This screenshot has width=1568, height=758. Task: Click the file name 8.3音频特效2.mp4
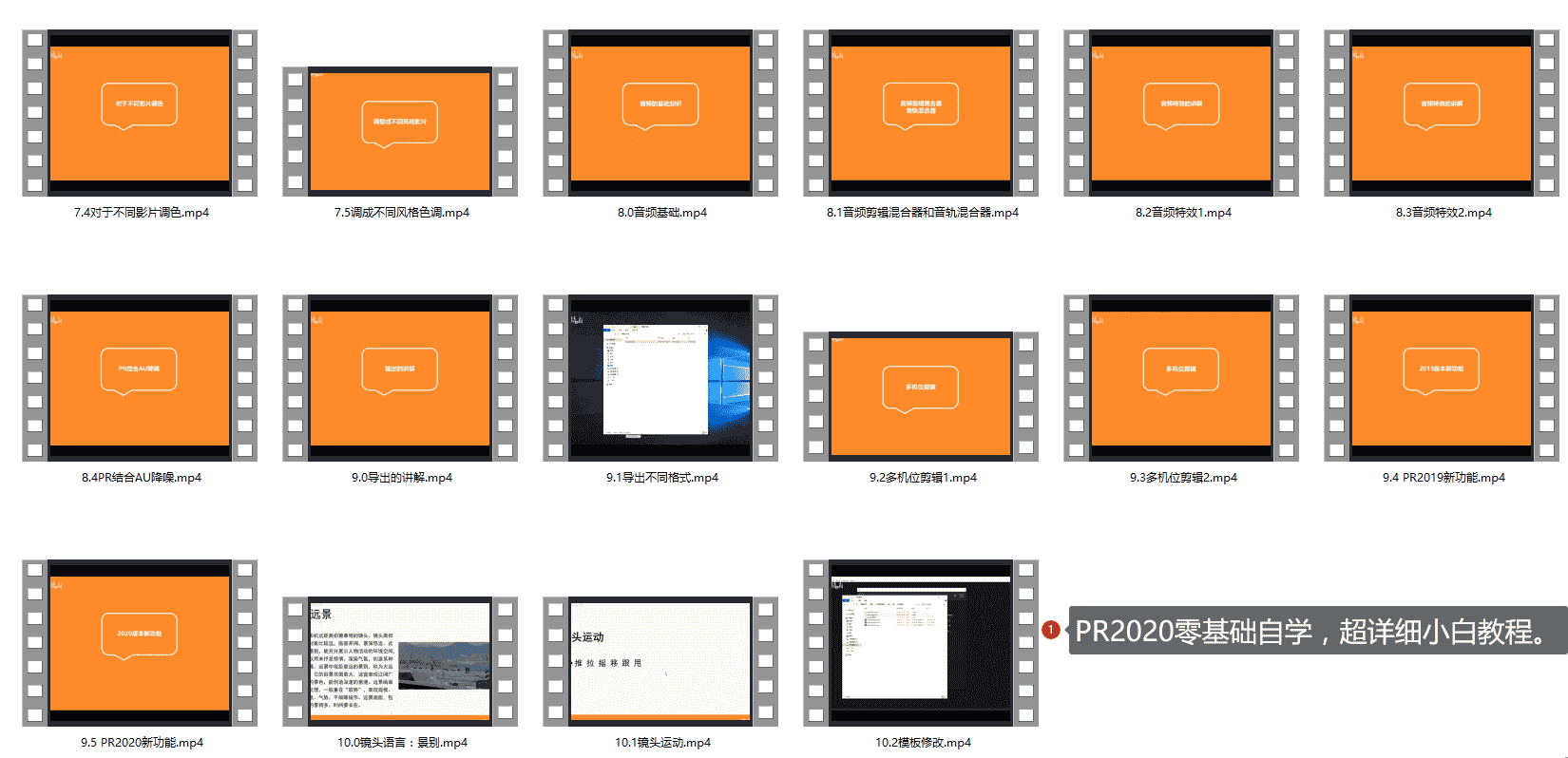(x=1444, y=213)
